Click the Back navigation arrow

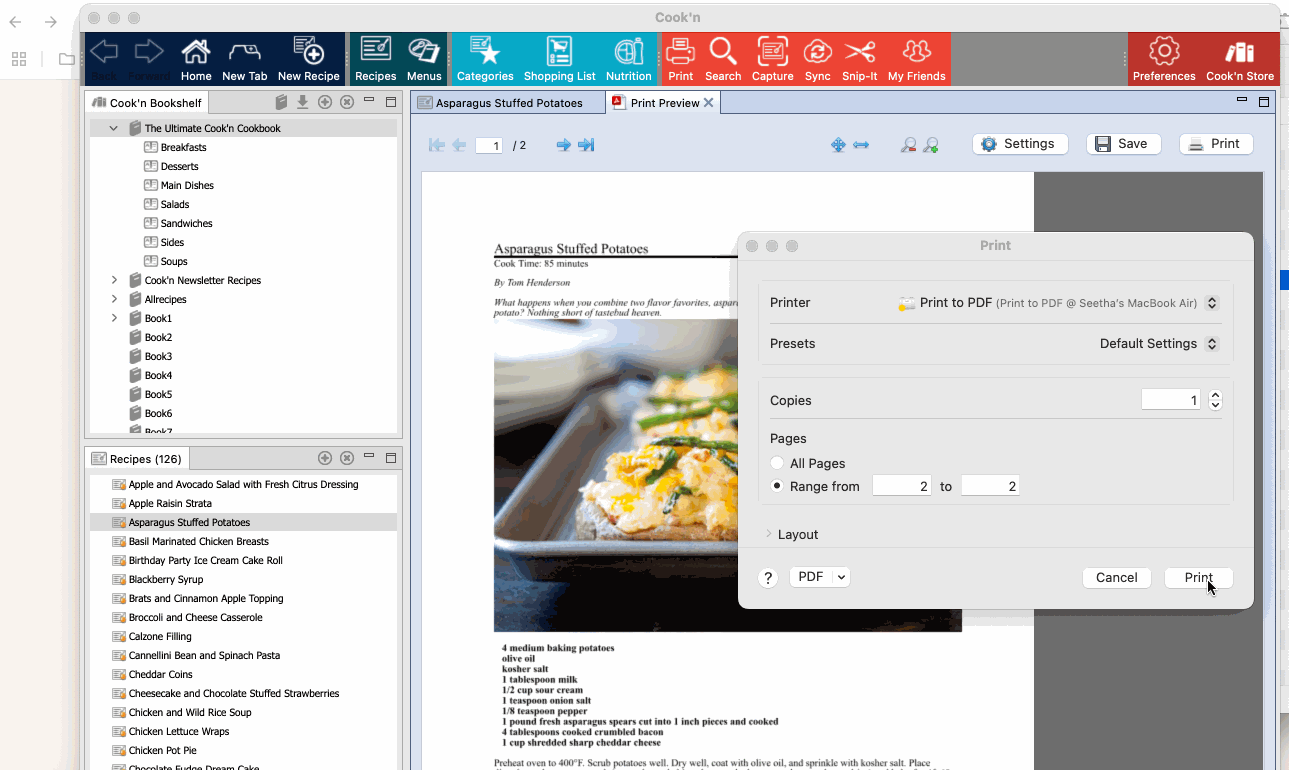(104, 58)
